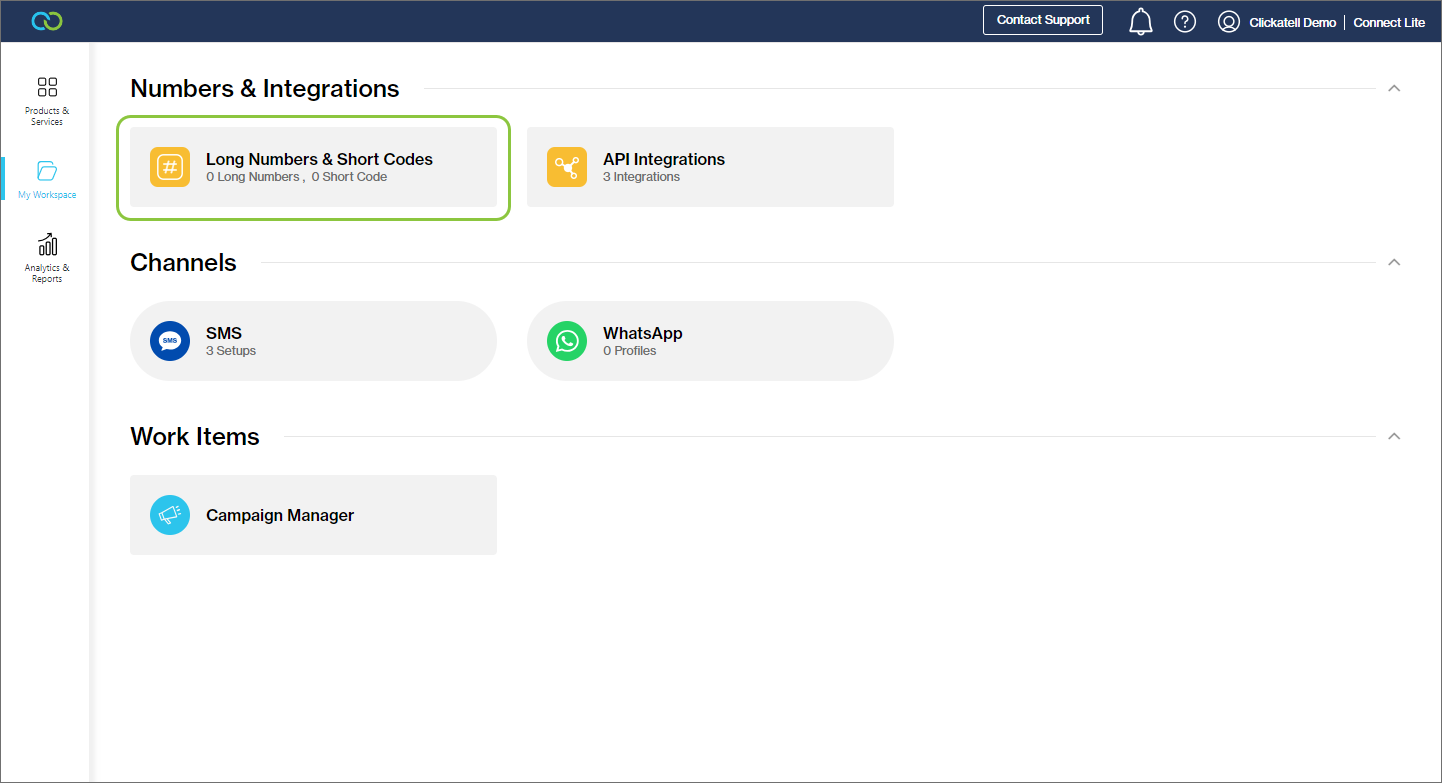Click the Campaign Manager megaphone icon
Screen dimensions: 1442x783
[x=170, y=515]
